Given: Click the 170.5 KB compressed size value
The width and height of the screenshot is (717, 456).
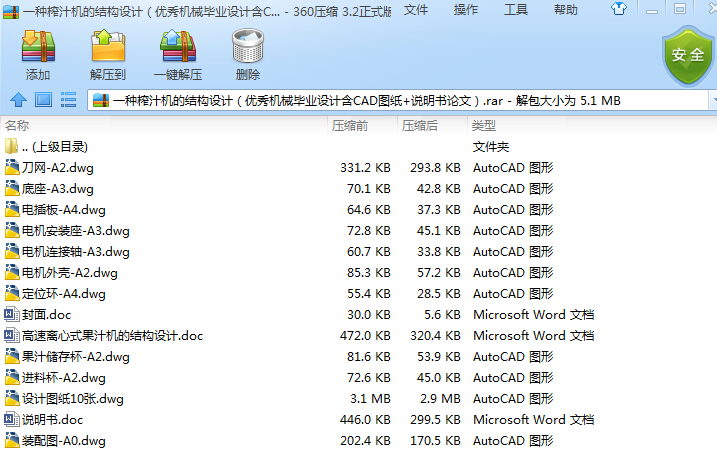Looking at the screenshot, I should click(435, 441).
